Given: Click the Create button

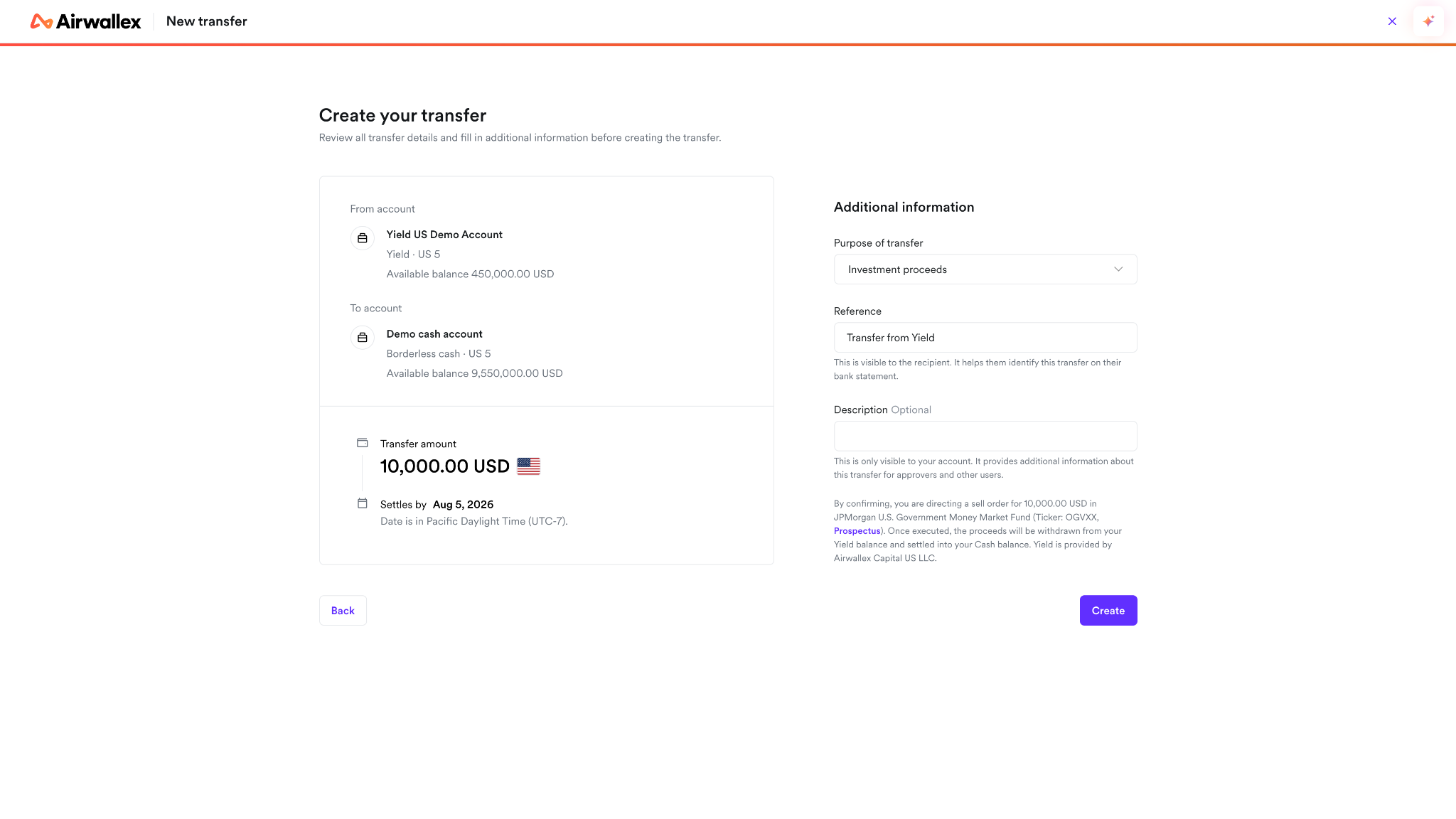Looking at the screenshot, I should pos(1108,611).
